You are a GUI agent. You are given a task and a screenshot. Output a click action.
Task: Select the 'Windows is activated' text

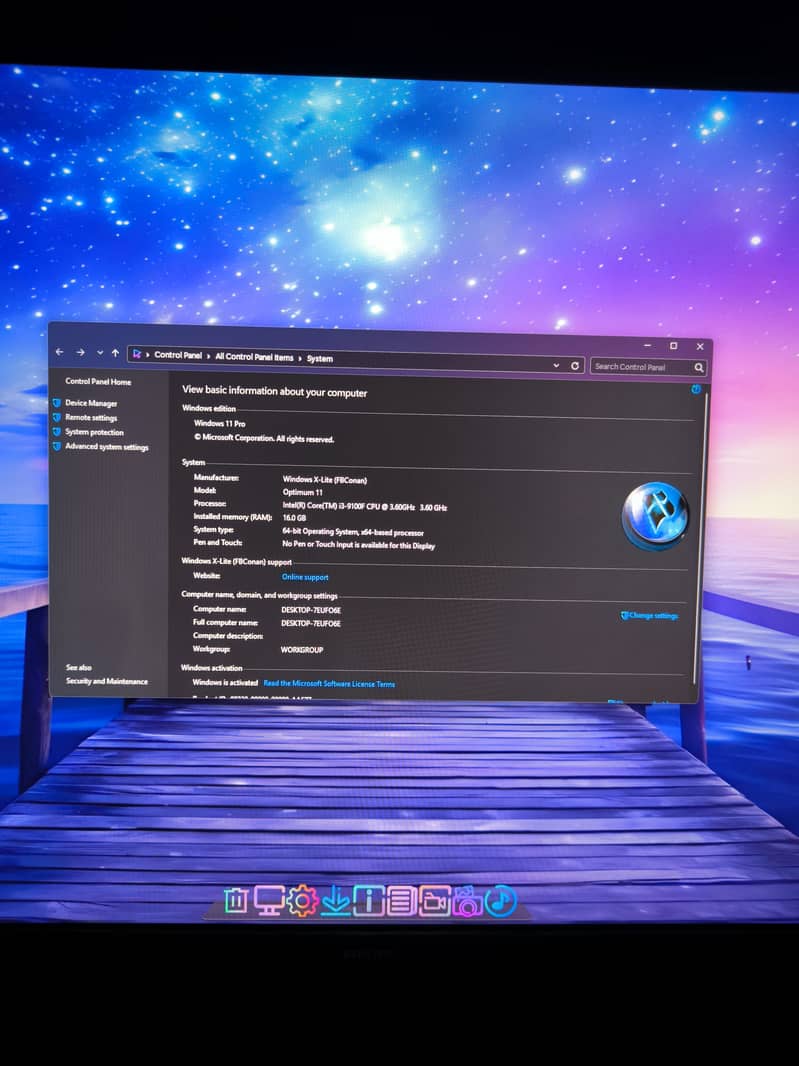pos(225,682)
